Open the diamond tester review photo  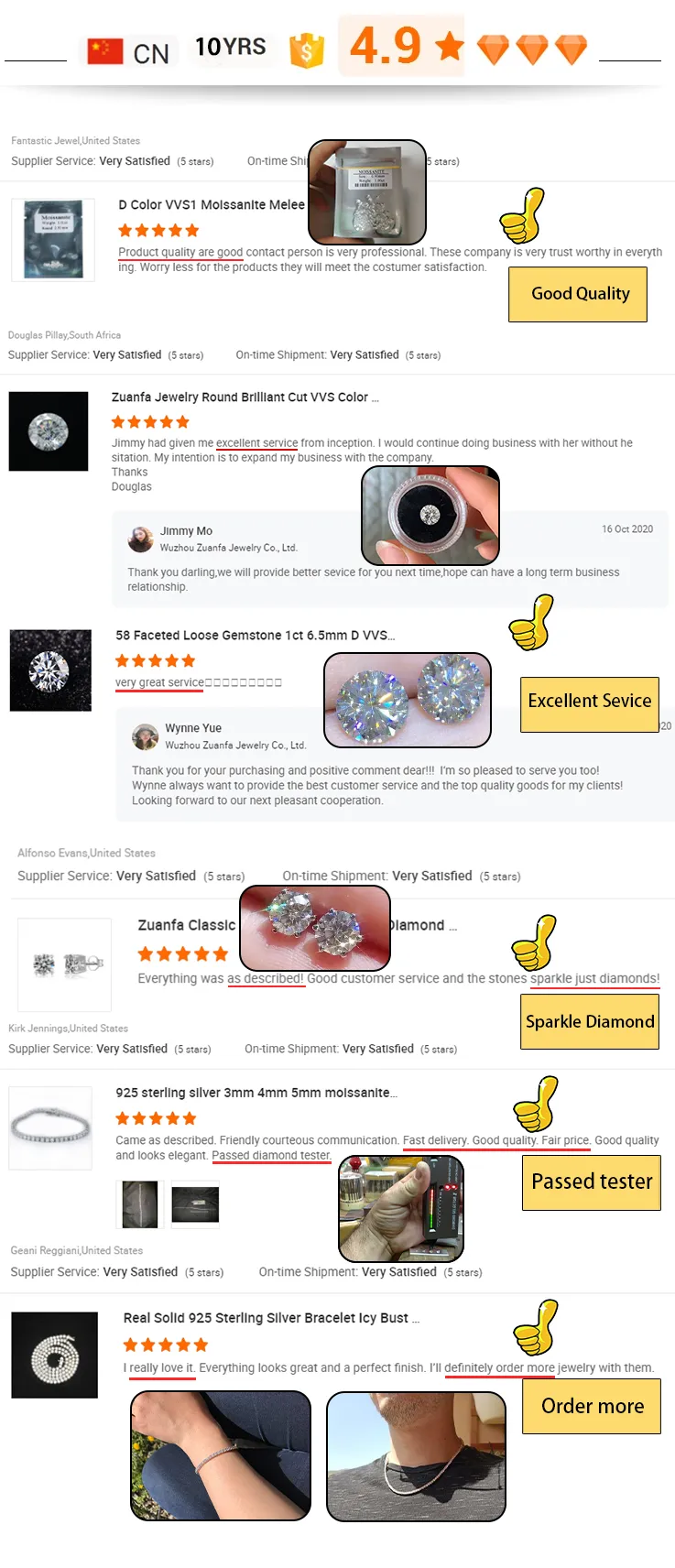click(401, 1209)
